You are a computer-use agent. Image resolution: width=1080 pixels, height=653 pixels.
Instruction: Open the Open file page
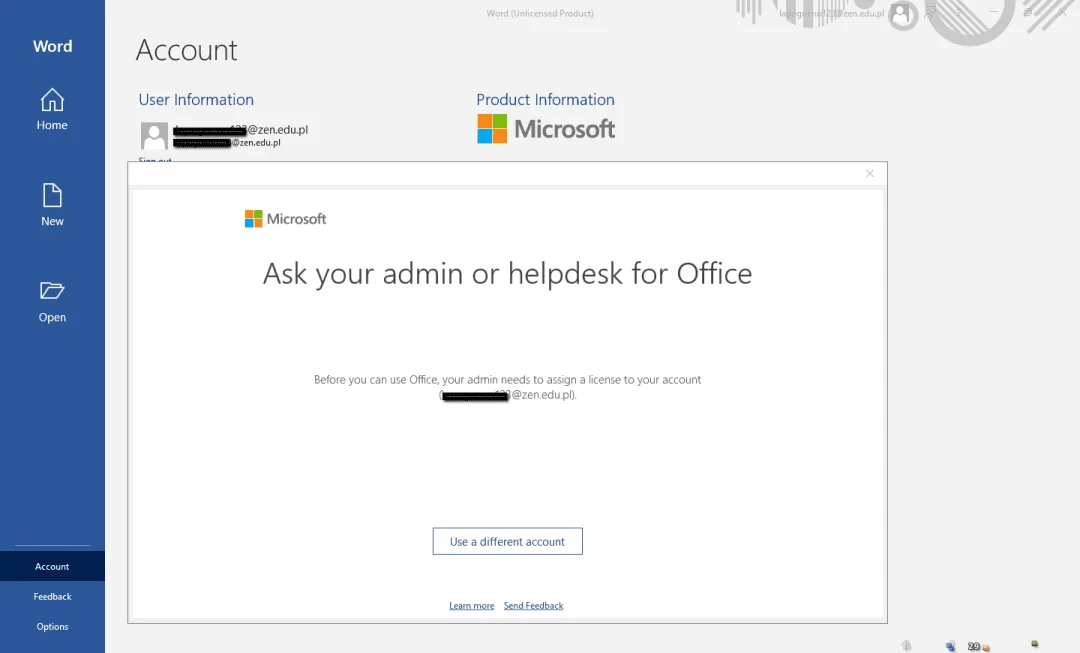[52, 302]
